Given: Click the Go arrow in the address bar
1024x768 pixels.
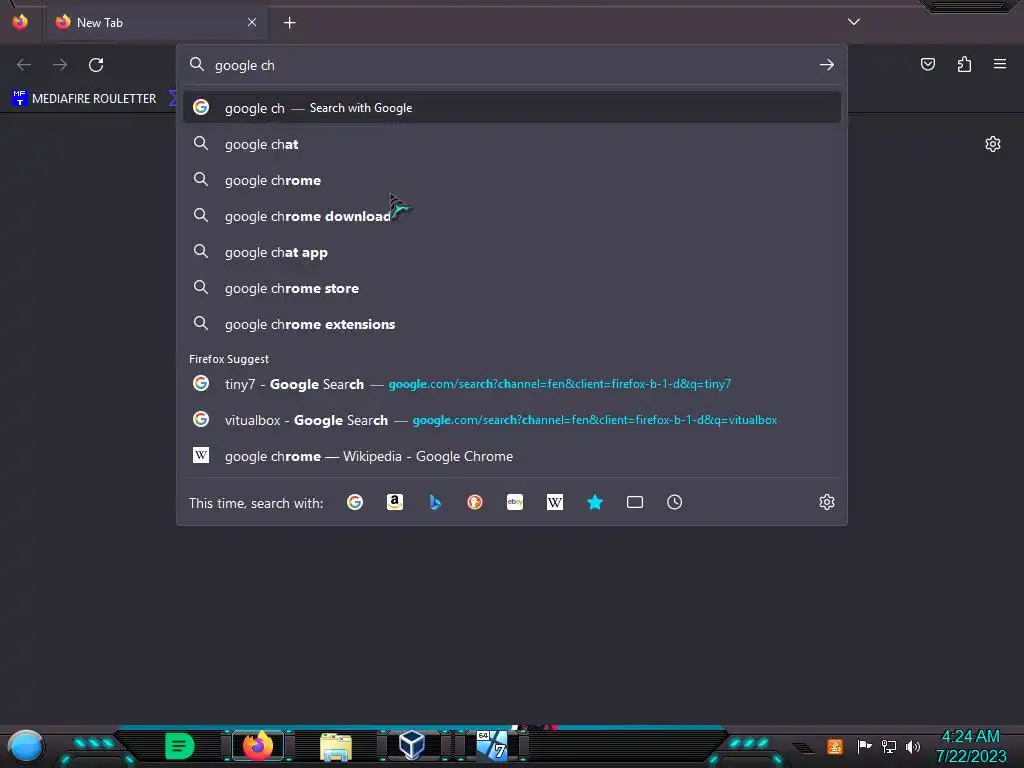Looking at the screenshot, I should pos(827,65).
